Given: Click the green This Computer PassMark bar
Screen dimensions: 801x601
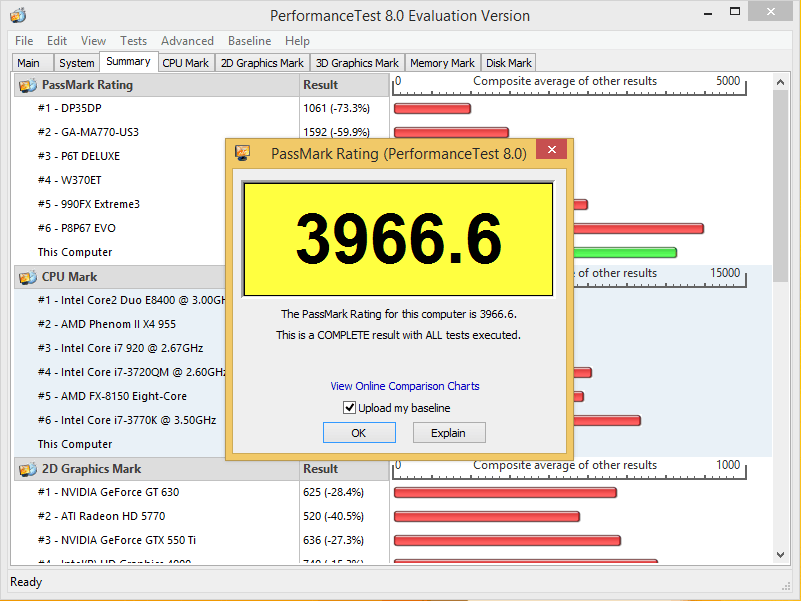Looking at the screenshot, I should [x=625, y=252].
